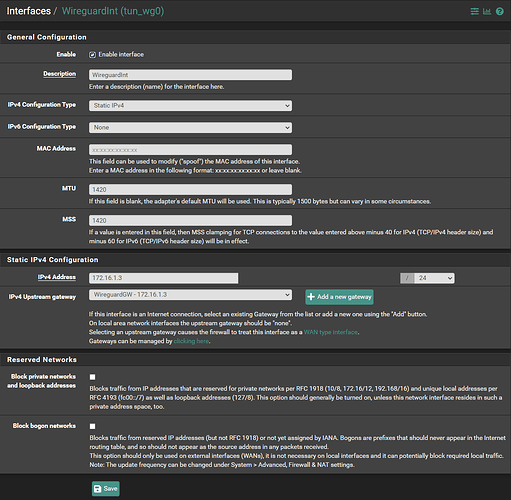Follow the WAN type interface link
Viewport: 511px width, 500px height.
[331, 332]
